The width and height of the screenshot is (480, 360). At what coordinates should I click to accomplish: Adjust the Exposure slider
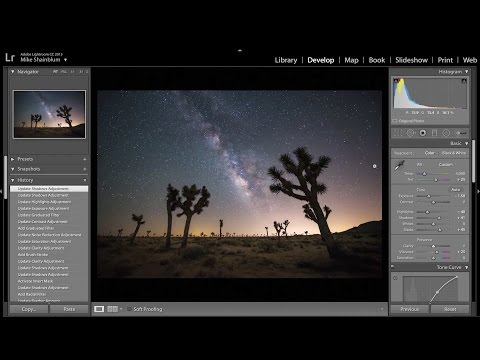(x=429, y=196)
